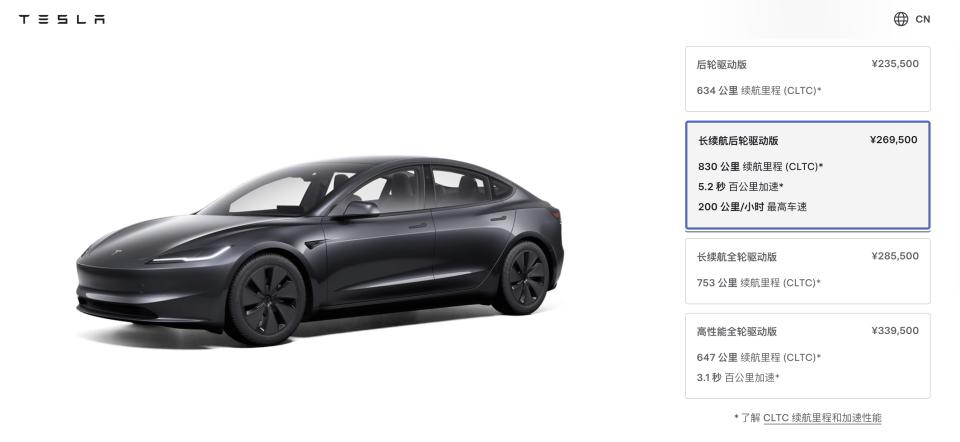
Task: Click the car's front wheel
Action: point(266,300)
